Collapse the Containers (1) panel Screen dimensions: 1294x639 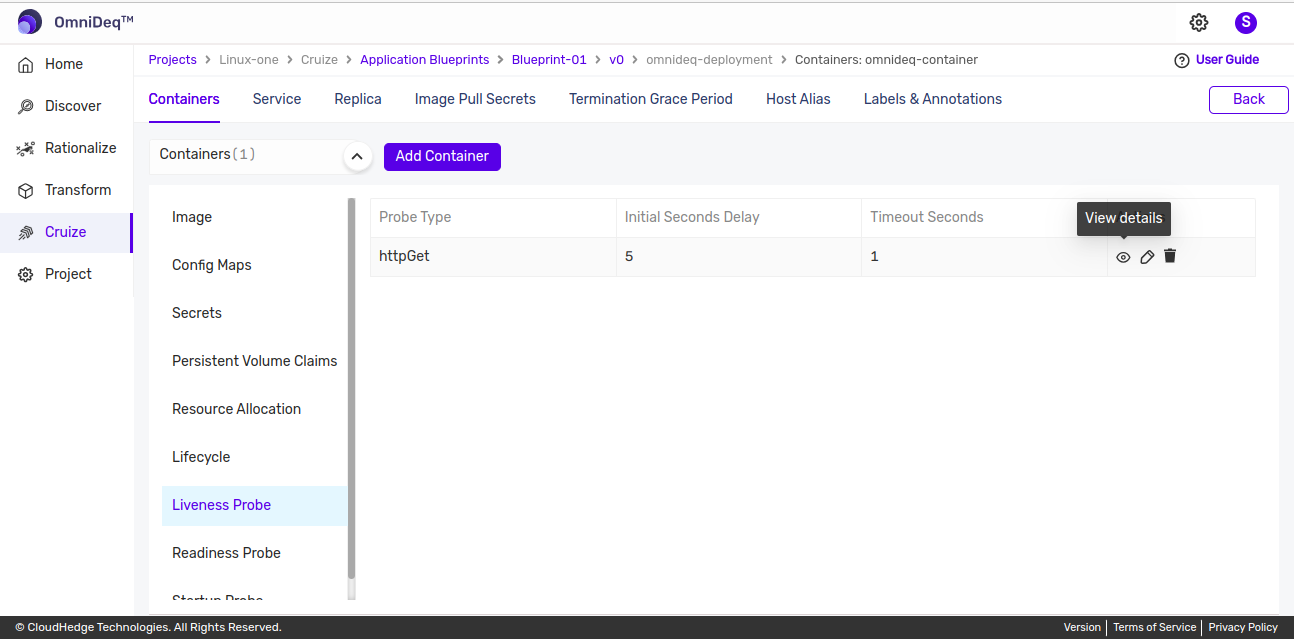coord(358,157)
